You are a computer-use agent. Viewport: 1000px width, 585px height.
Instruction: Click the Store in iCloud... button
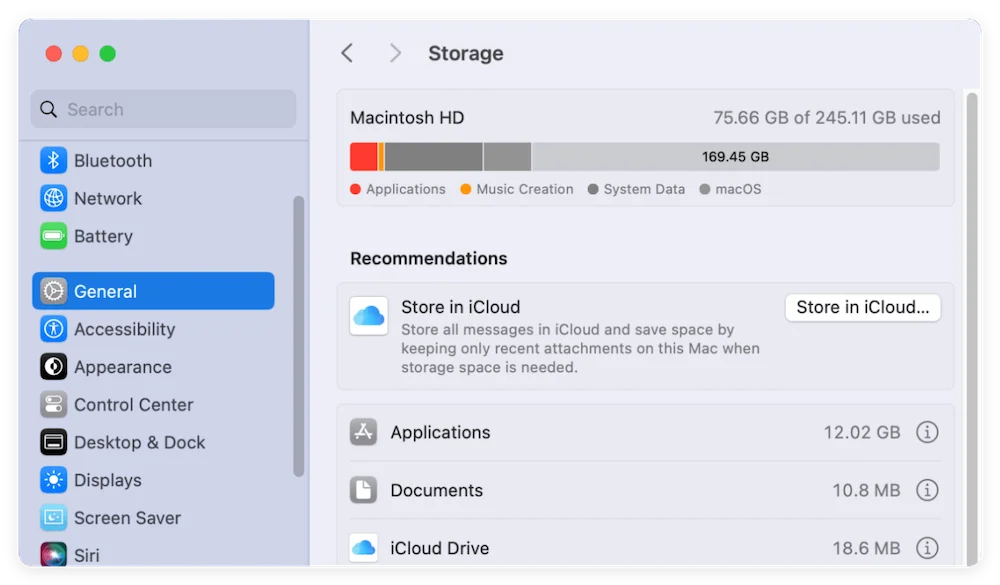point(862,307)
